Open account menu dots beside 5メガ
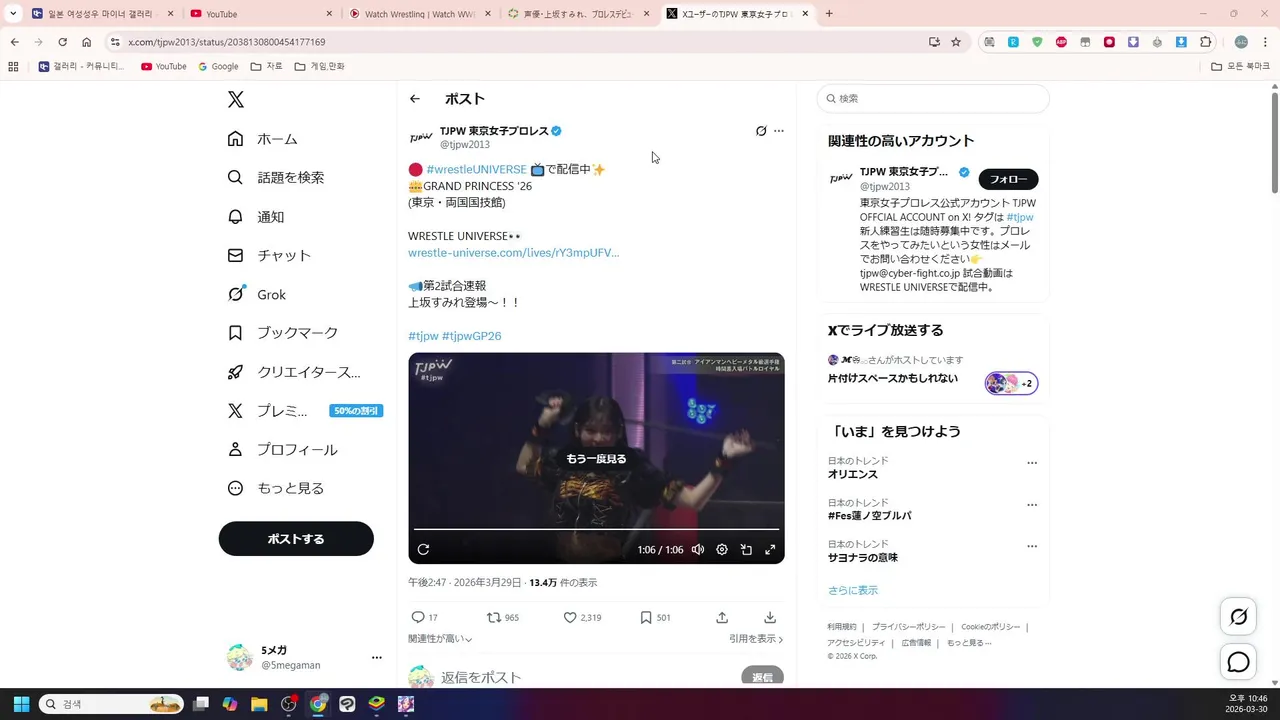 click(377, 657)
